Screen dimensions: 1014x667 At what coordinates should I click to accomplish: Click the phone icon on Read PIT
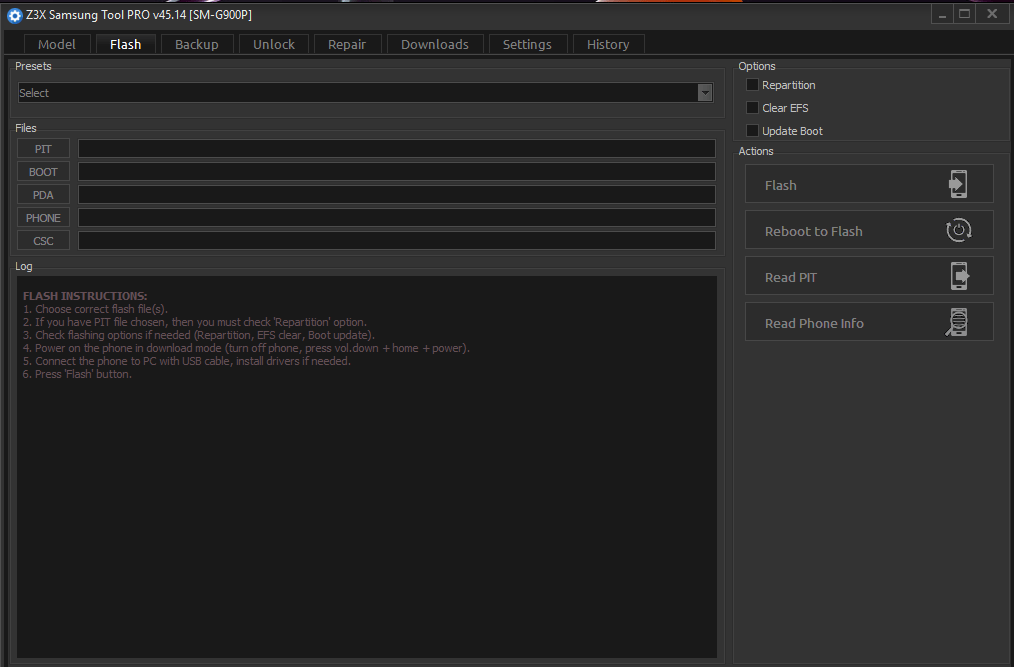tap(958, 277)
